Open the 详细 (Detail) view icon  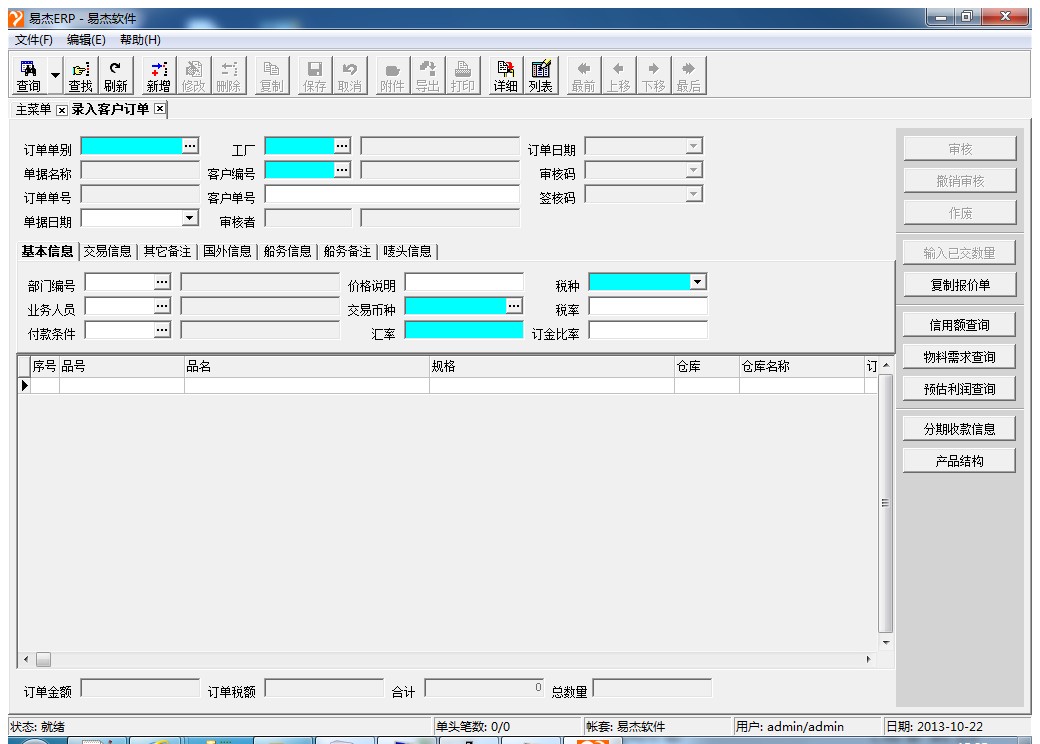point(505,76)
